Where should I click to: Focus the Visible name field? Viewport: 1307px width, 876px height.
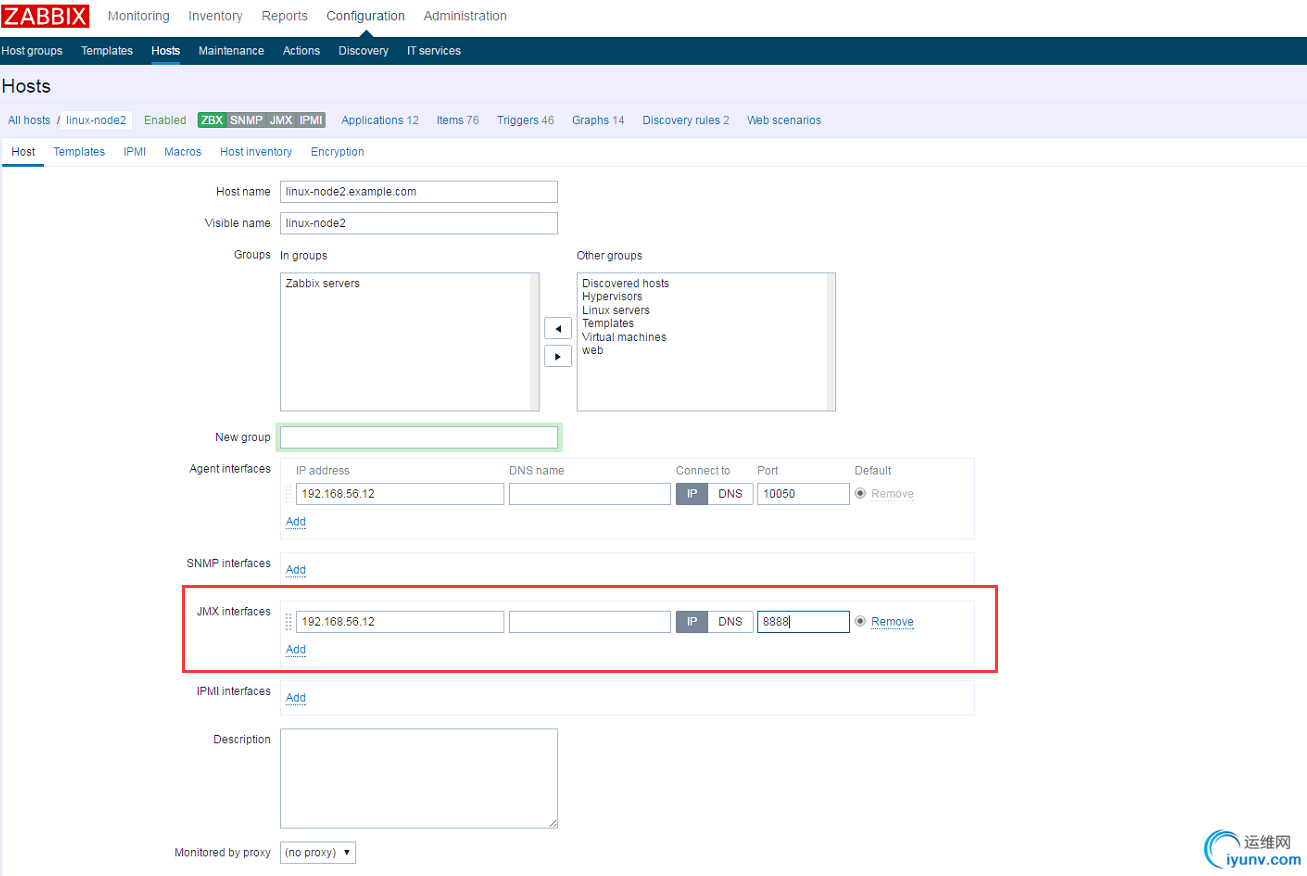coord(419,223)
